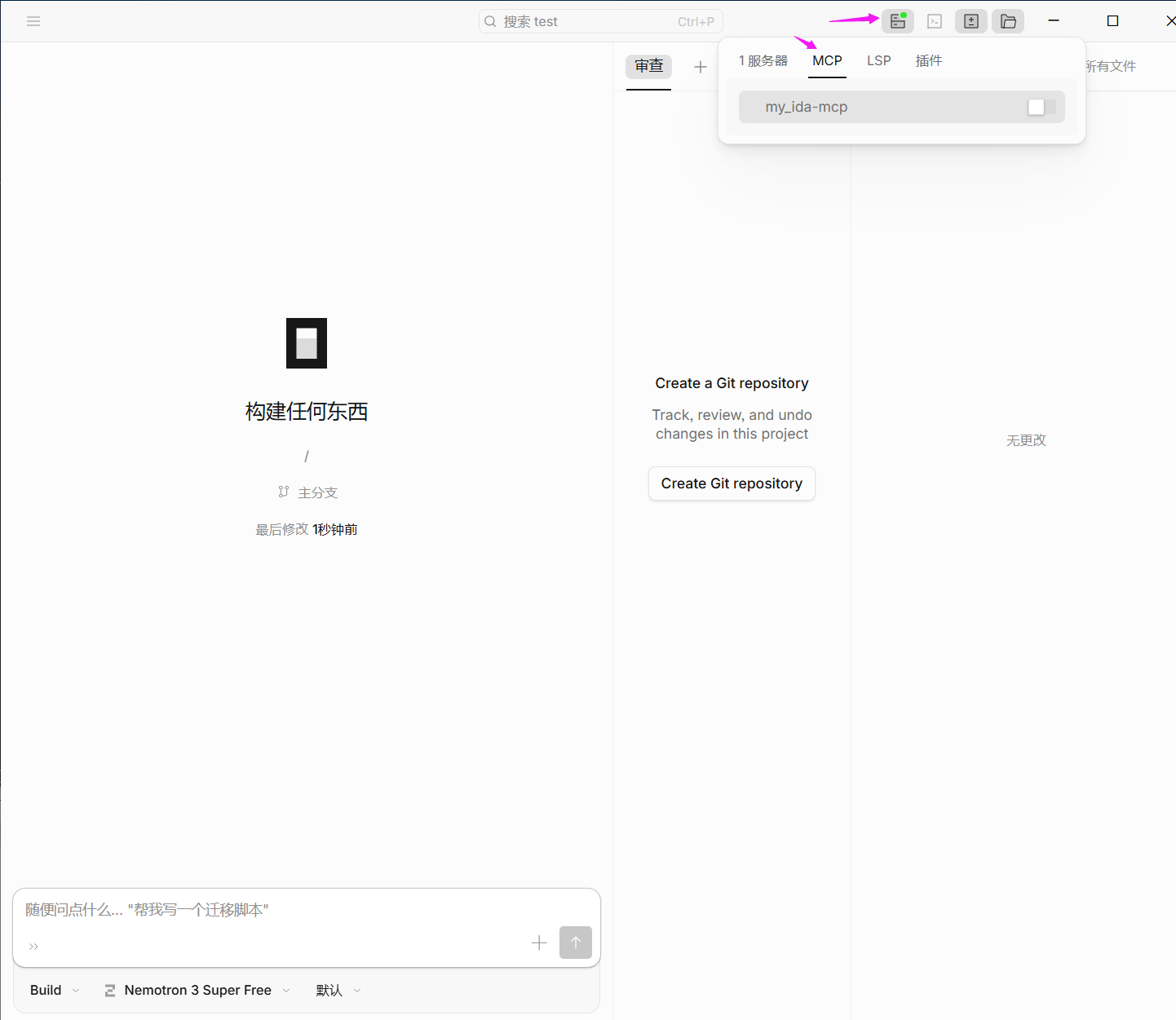1176x1020 pixels.
Task: Click the server status icon with green dot
Action: [897, 21]
